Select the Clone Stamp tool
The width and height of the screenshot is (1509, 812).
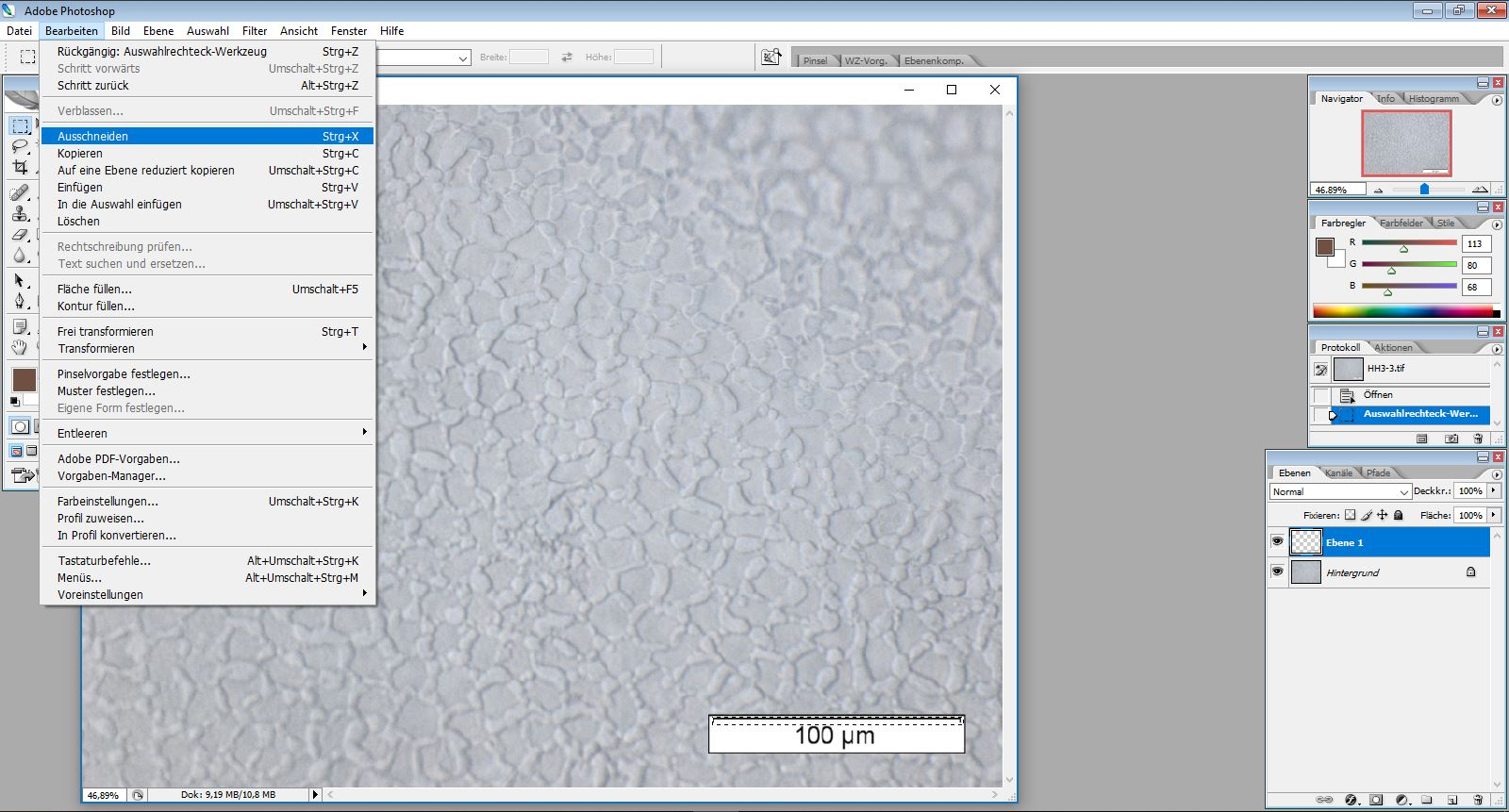[x=20, y=213]
